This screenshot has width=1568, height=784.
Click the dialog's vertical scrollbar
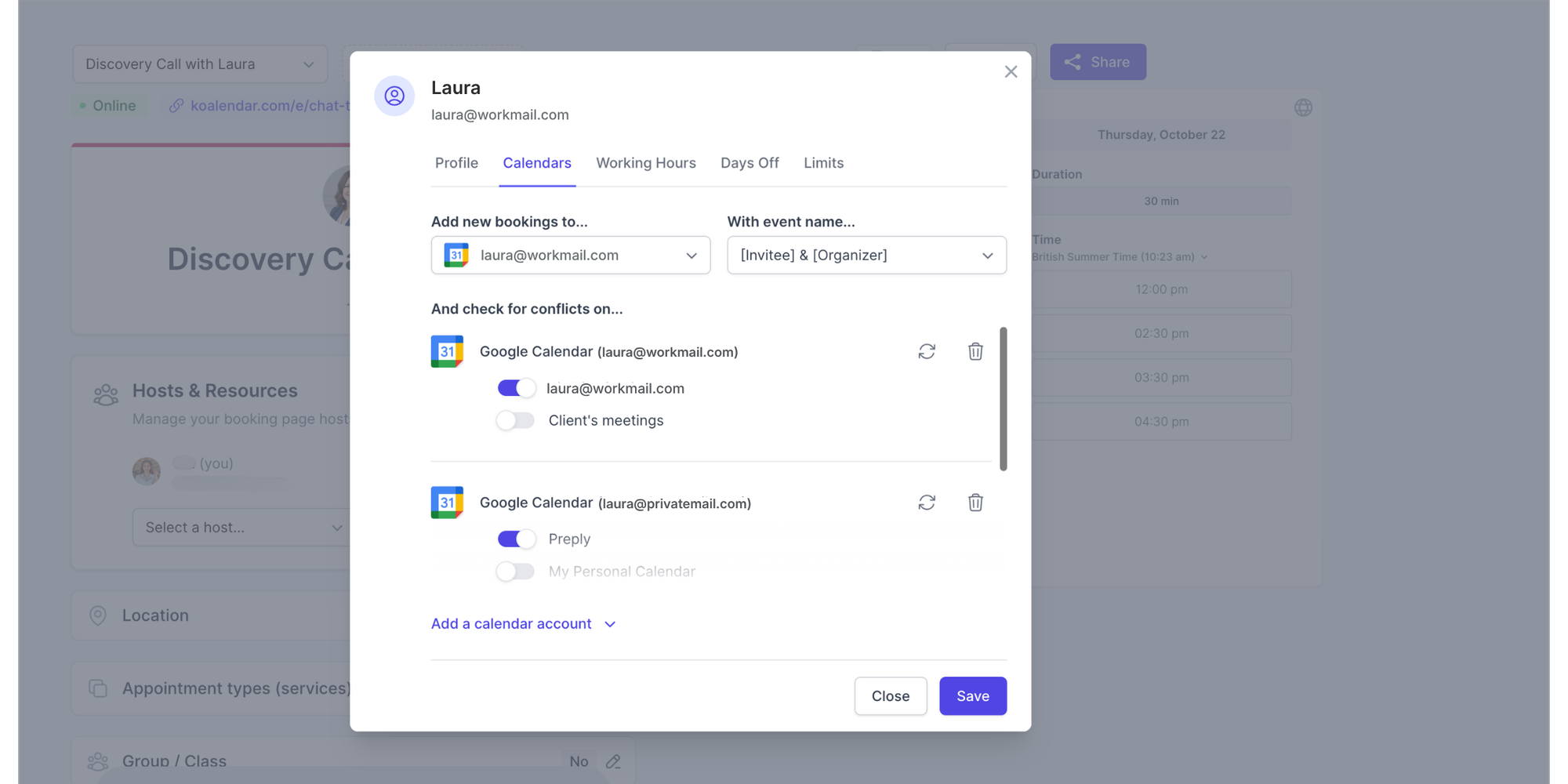pos(1004,399)
